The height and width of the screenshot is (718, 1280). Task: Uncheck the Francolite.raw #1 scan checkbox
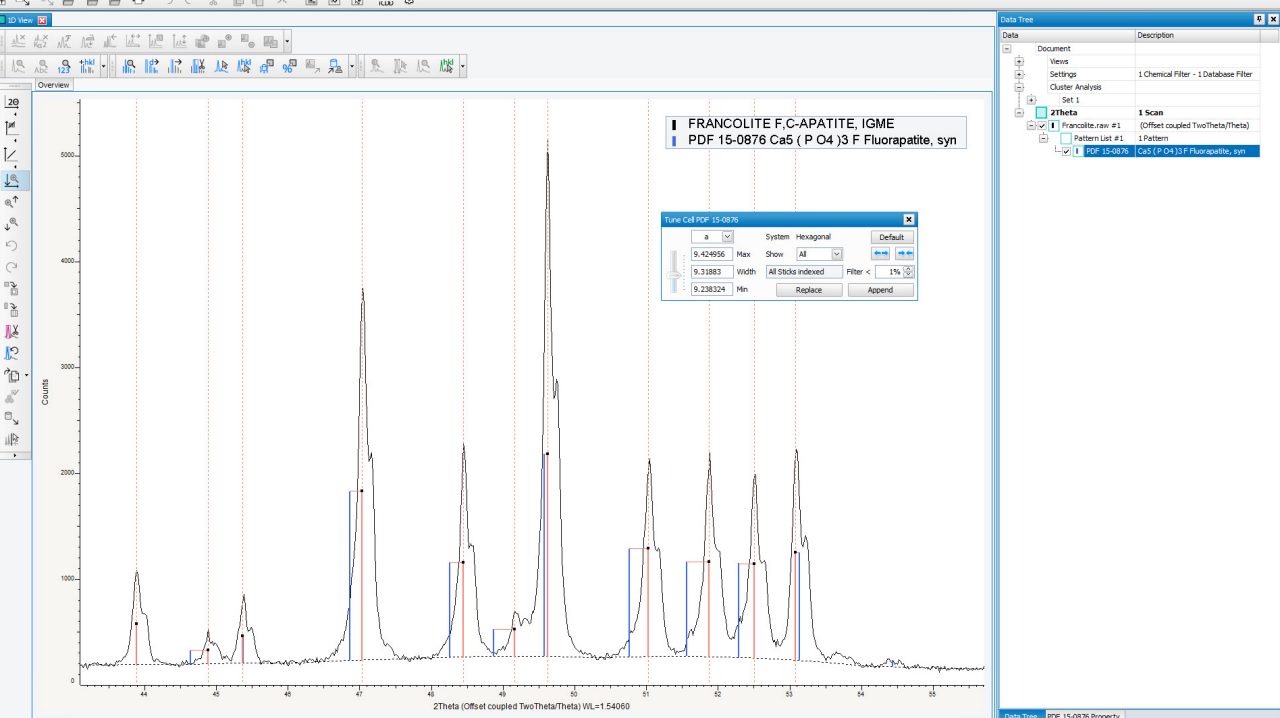tap(1042, 125)
